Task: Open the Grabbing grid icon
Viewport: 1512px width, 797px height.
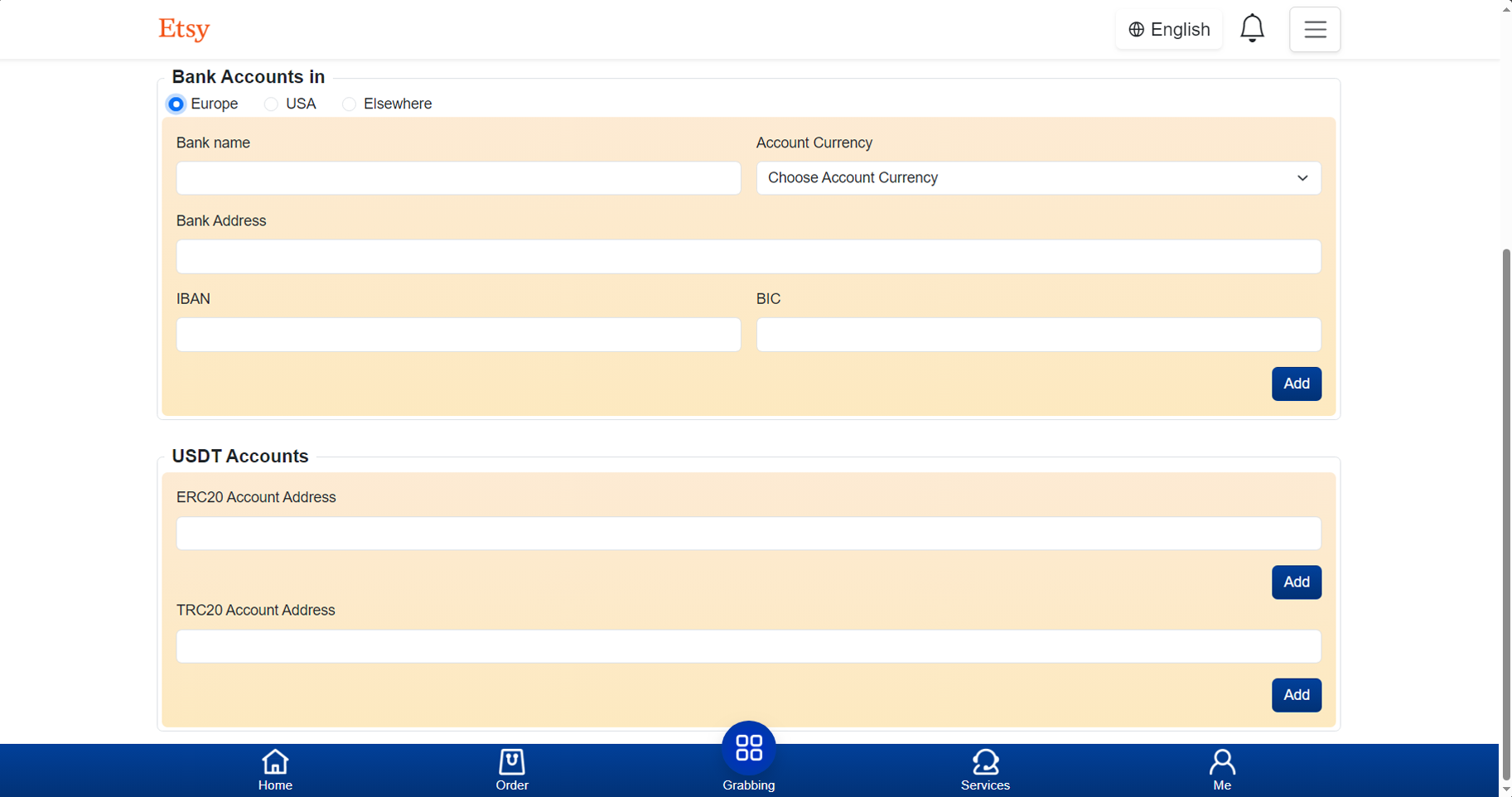Action: (x=748, y=748)
